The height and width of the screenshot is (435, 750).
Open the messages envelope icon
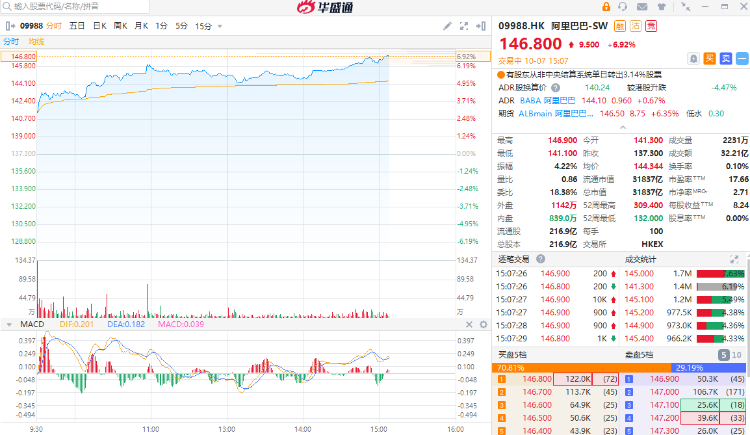[642, 7]
